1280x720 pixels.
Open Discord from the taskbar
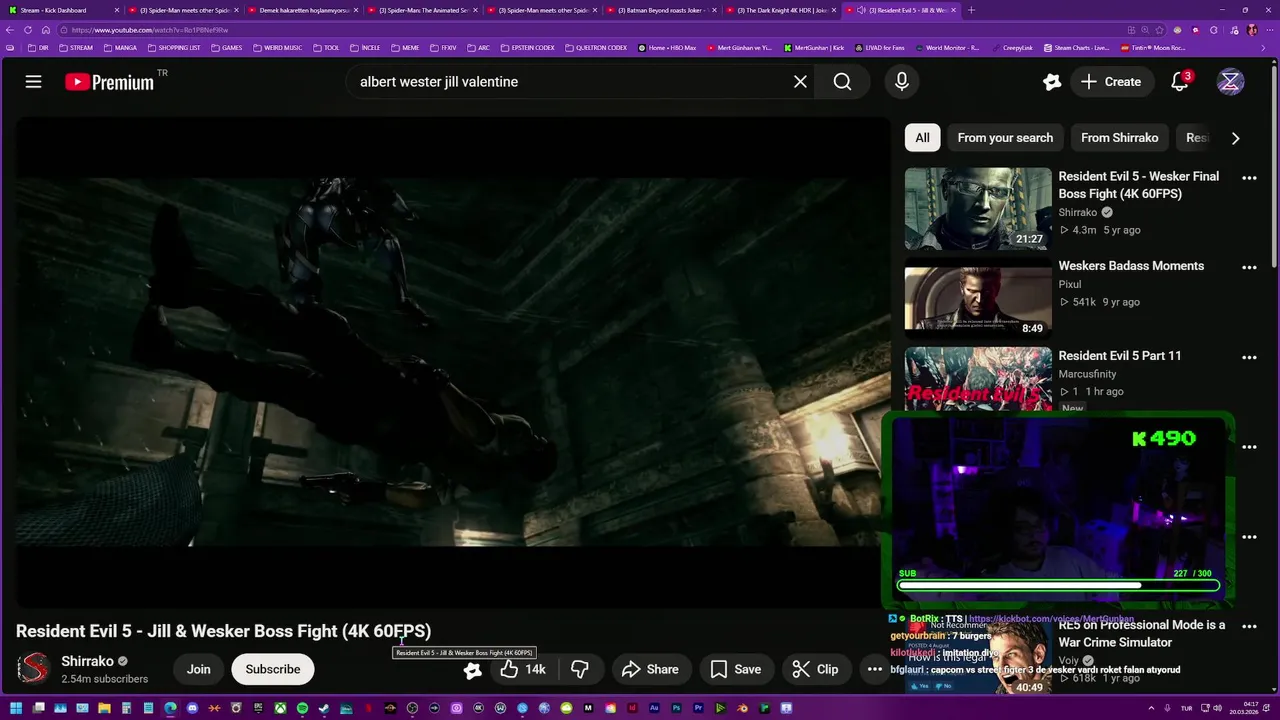[192, 708]
